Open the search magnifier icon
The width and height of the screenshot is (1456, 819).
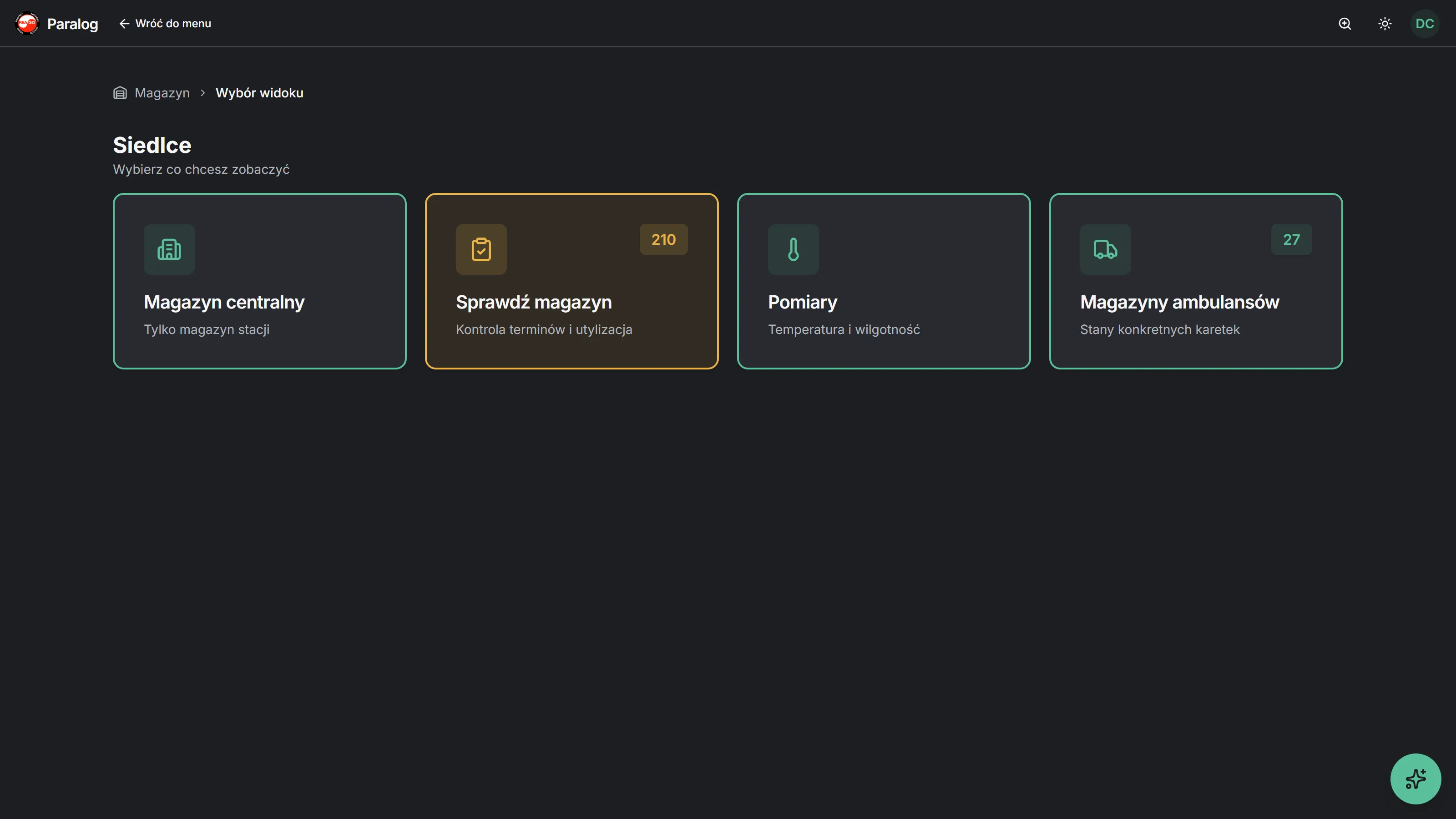[x=1345, y=23]
